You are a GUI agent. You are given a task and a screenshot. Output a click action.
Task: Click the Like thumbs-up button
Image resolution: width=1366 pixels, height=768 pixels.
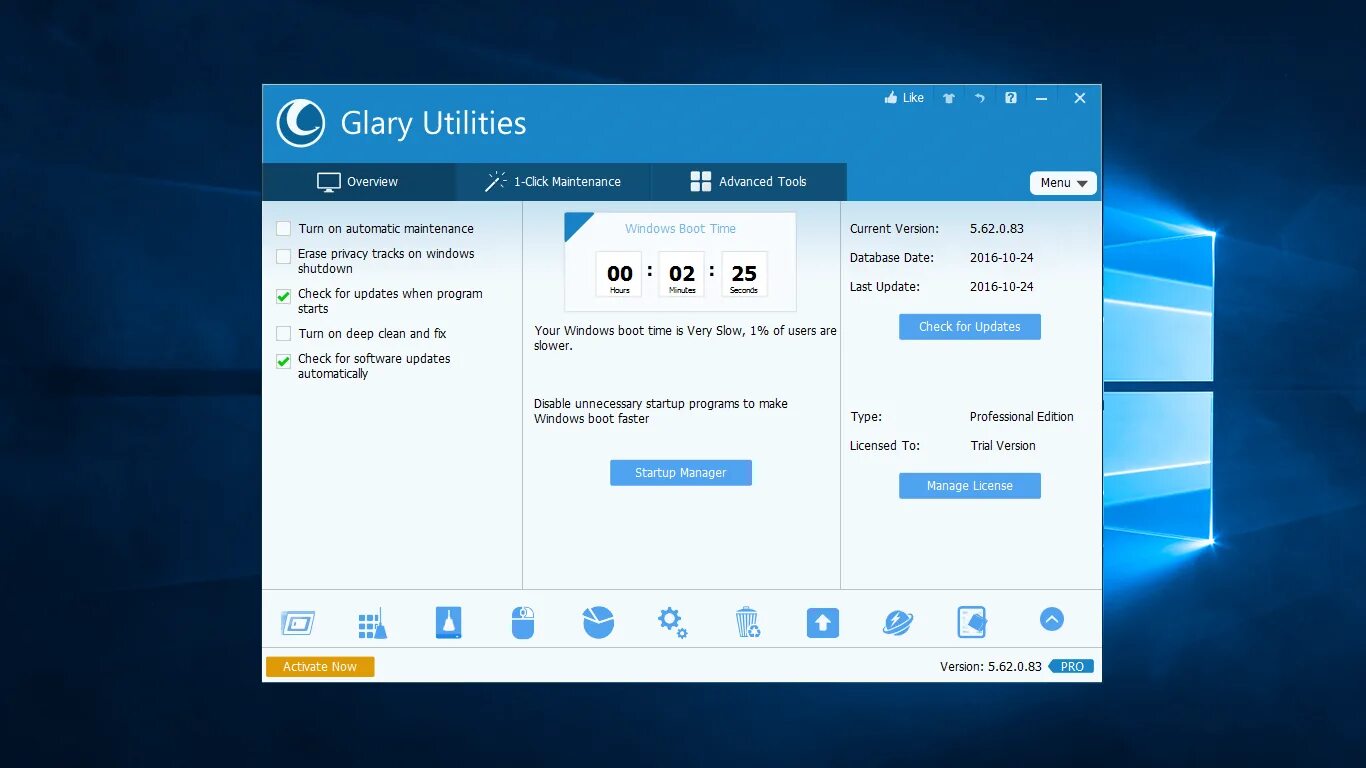[904, 98]
